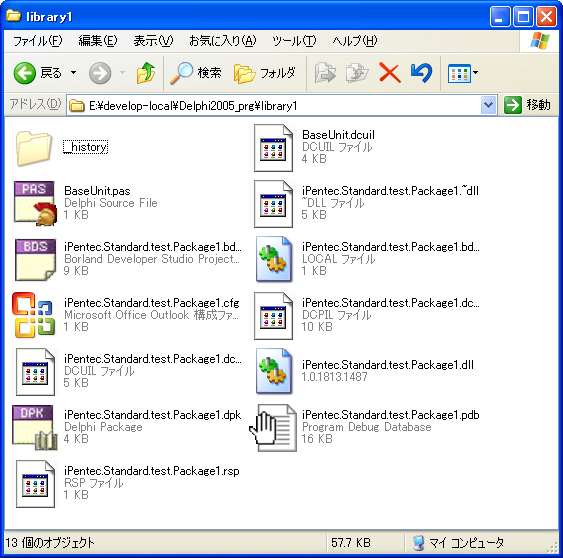This screenshot has width=563, height=558.
Task: Click the green Back arrow icon
Action: point(24,73)
